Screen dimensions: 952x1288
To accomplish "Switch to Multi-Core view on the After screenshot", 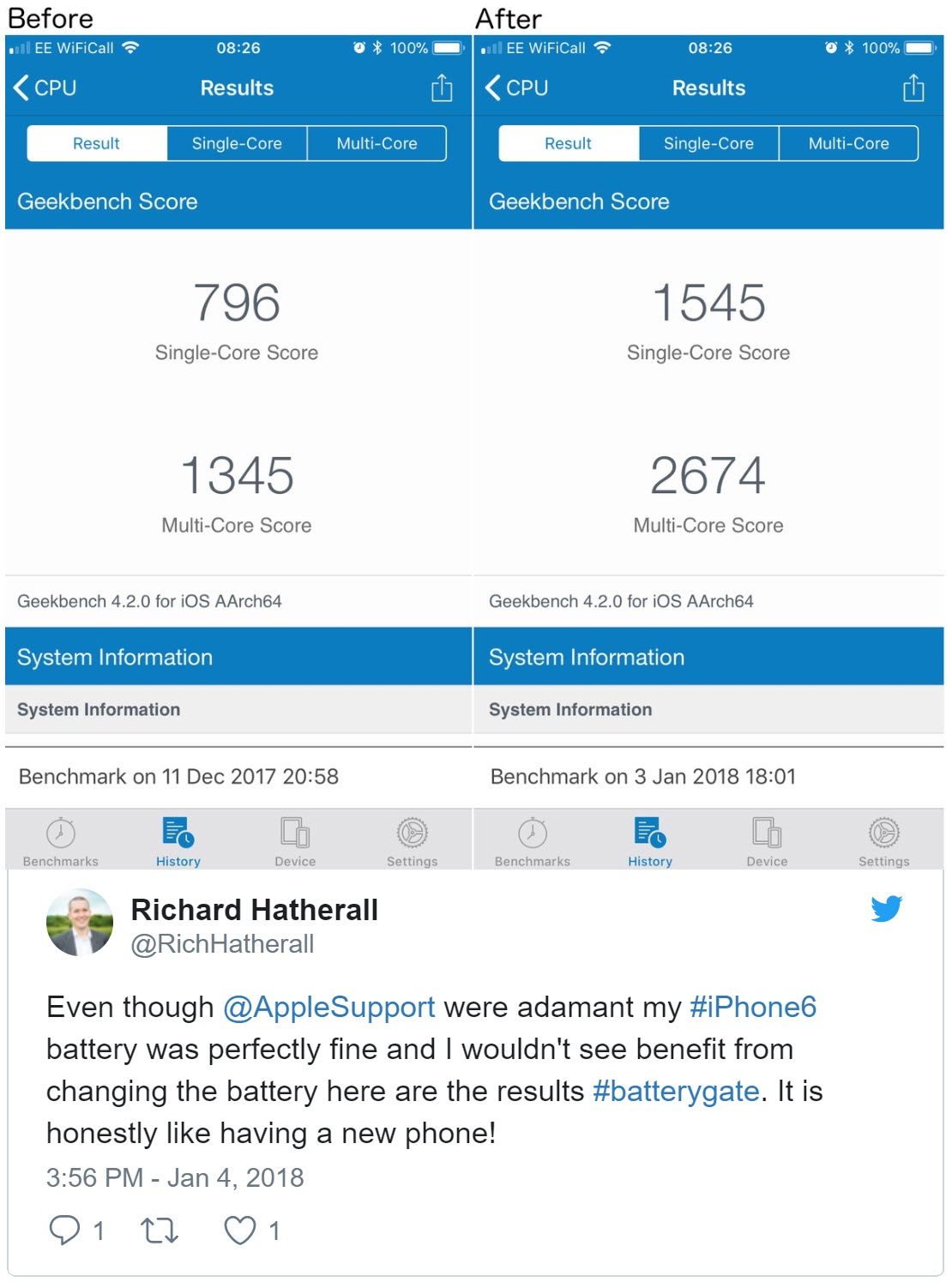I will (848, 143).
